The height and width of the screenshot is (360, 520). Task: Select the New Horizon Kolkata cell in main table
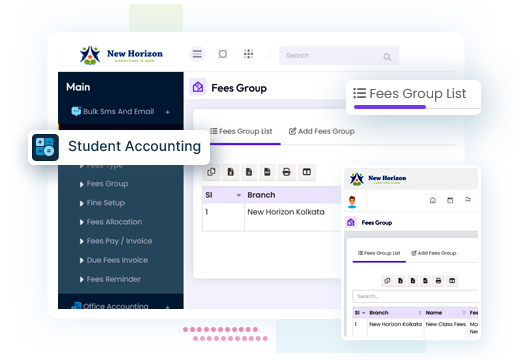[286, 212]
